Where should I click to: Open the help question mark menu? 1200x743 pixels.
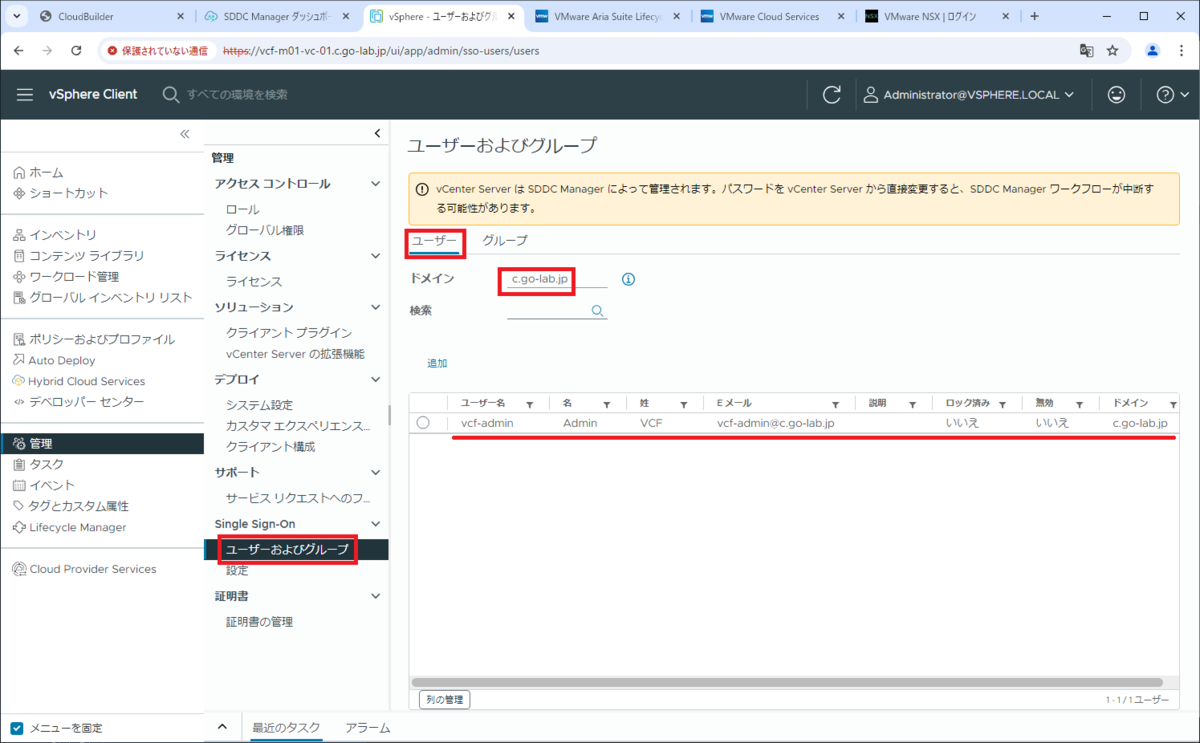1171,94
